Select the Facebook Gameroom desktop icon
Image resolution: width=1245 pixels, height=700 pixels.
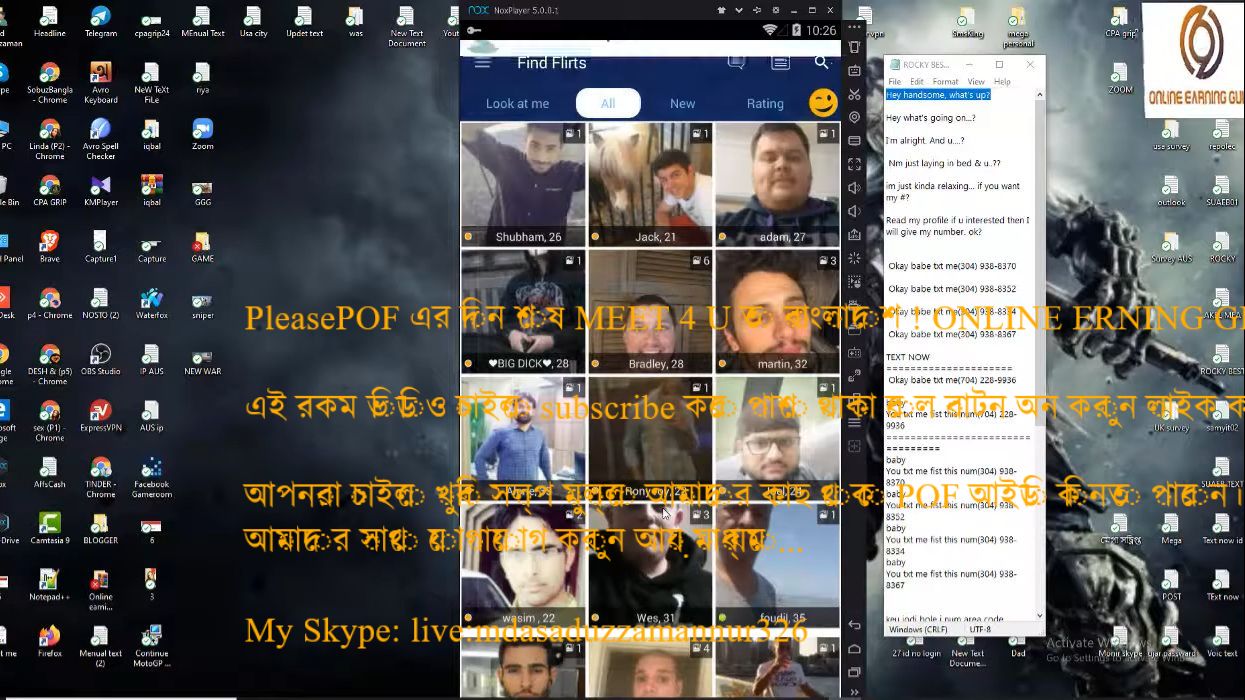[x=151, y=478]
